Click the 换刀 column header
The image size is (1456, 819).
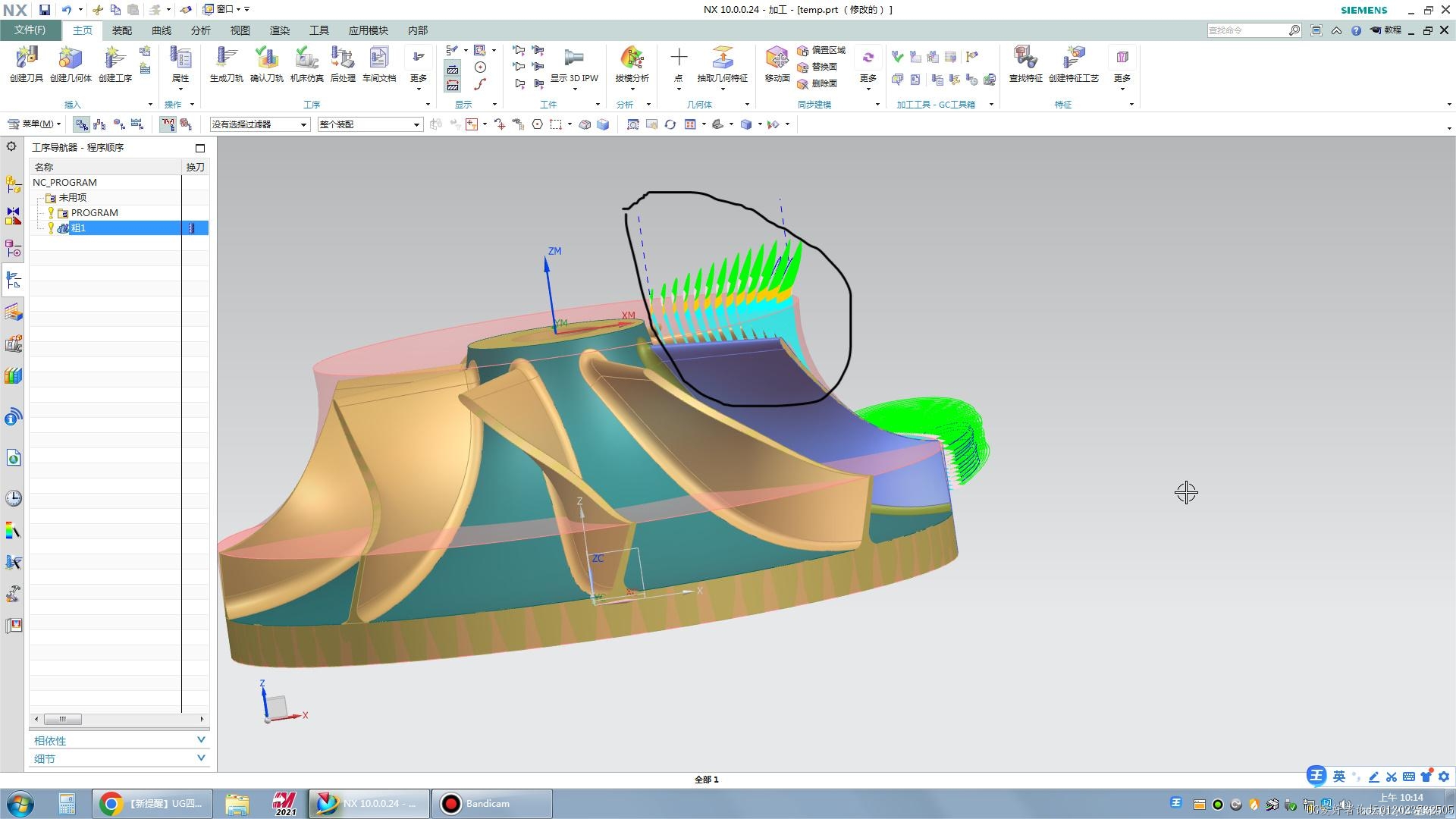point(196,167)
